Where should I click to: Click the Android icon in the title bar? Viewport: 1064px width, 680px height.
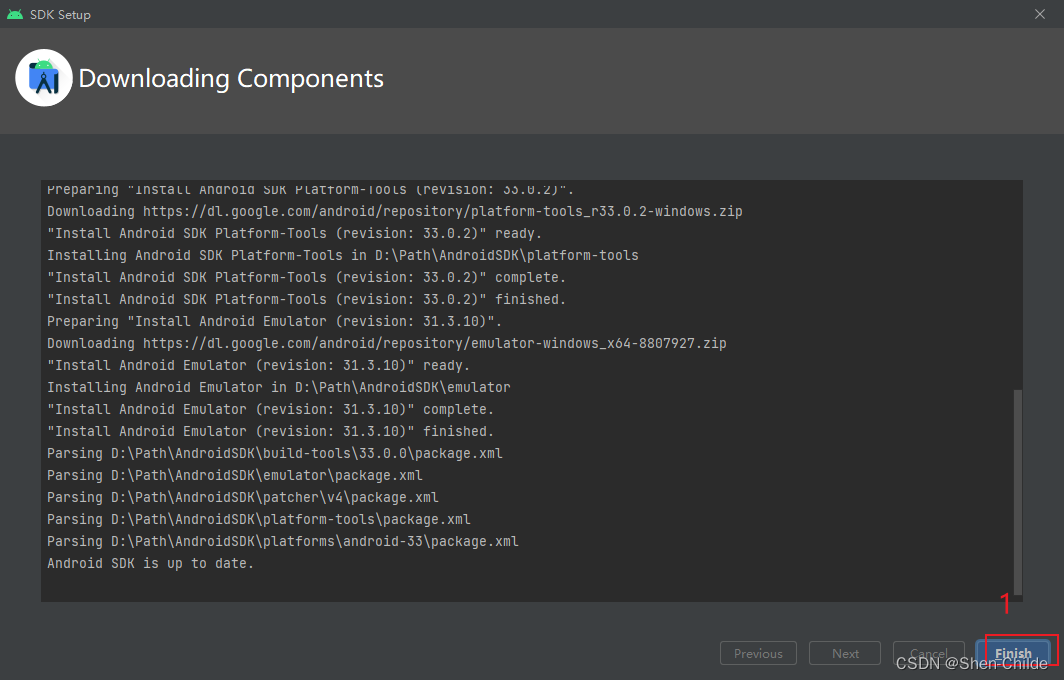pos(15,15)
